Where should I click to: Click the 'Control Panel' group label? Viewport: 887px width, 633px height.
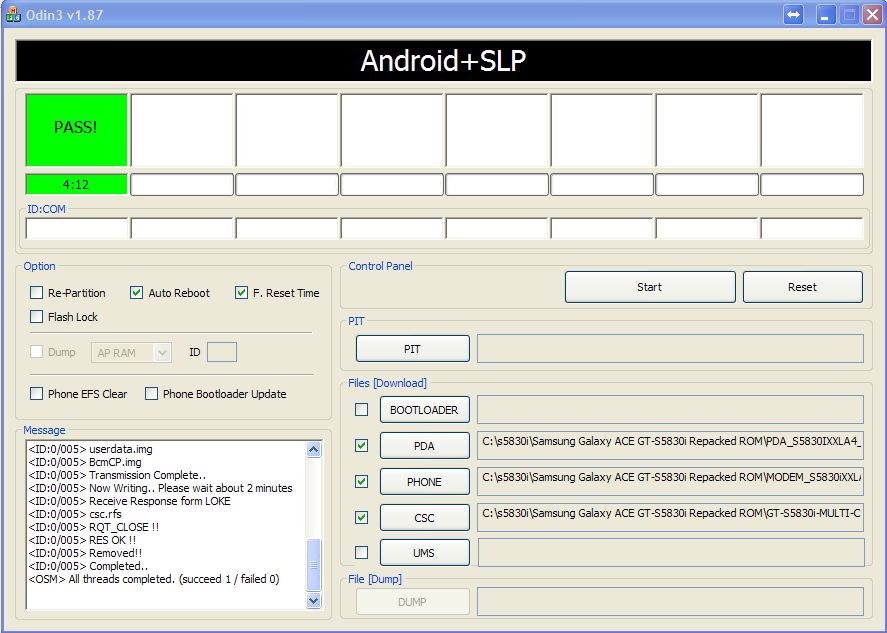(380, 266)
